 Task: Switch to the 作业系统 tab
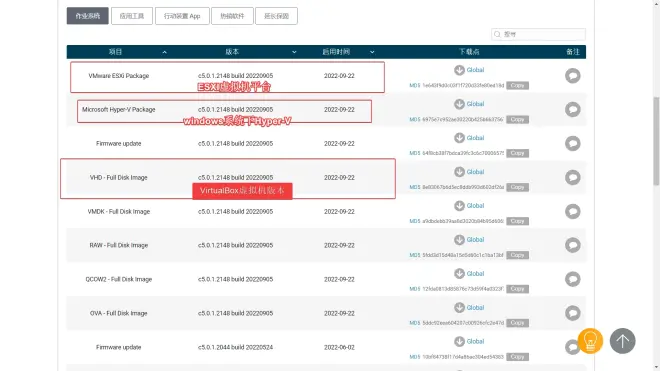[88, 16]
